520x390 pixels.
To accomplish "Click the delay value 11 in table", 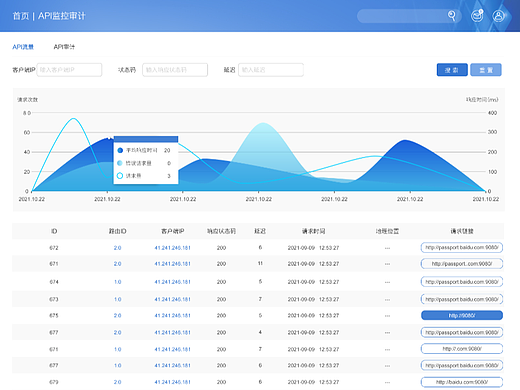I will 260,264.
